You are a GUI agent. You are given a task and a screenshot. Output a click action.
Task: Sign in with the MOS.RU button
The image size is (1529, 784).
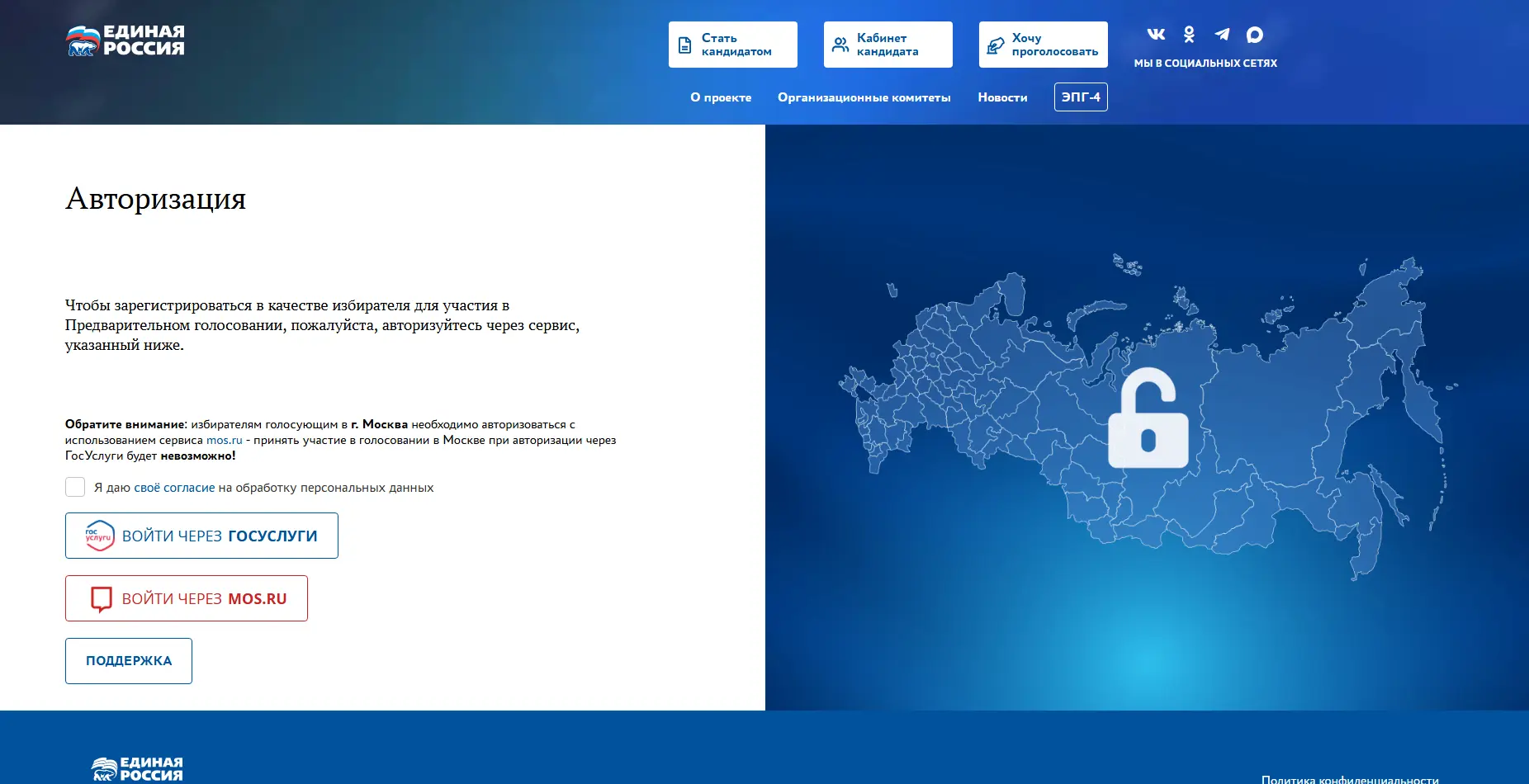[187, 598]
